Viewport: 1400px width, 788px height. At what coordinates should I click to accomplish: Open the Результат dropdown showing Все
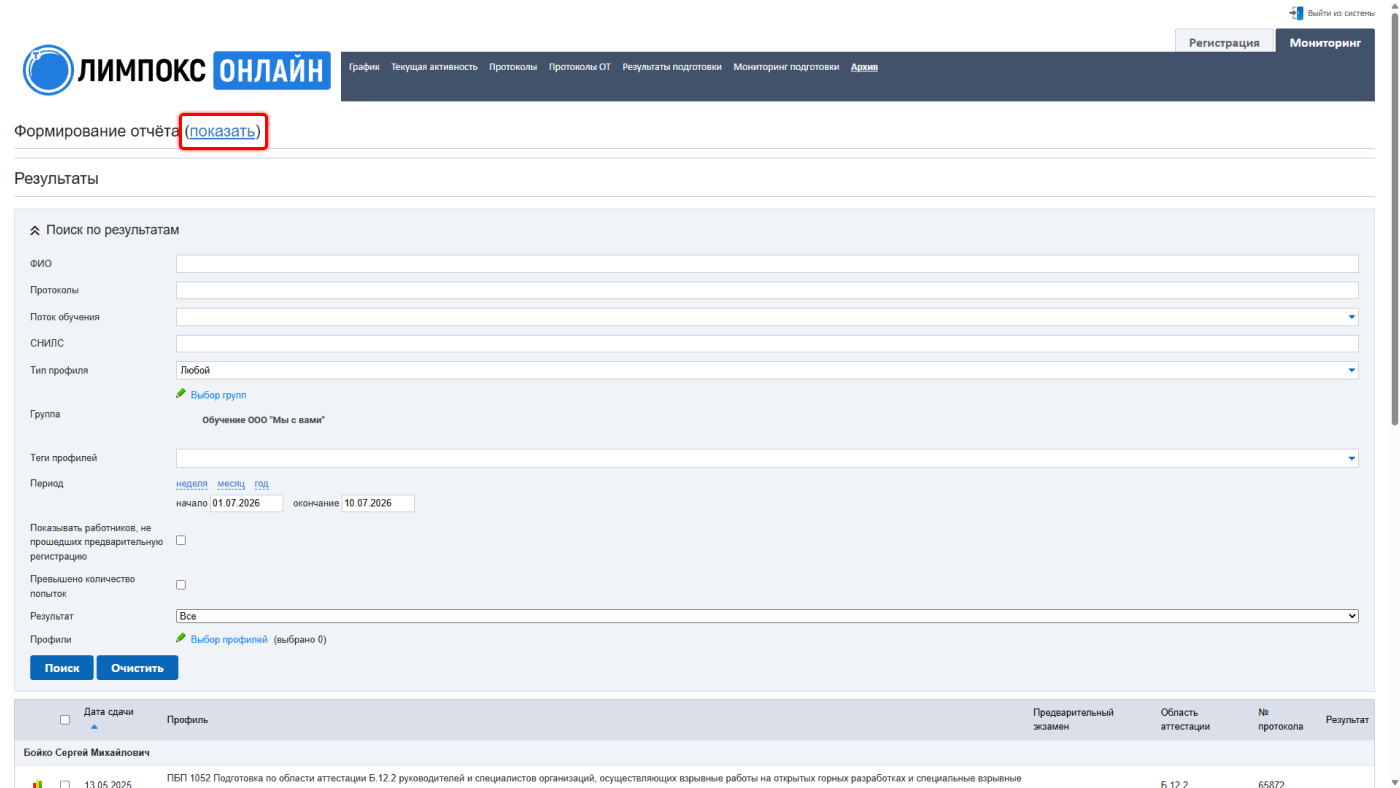(x=767, y=616)
